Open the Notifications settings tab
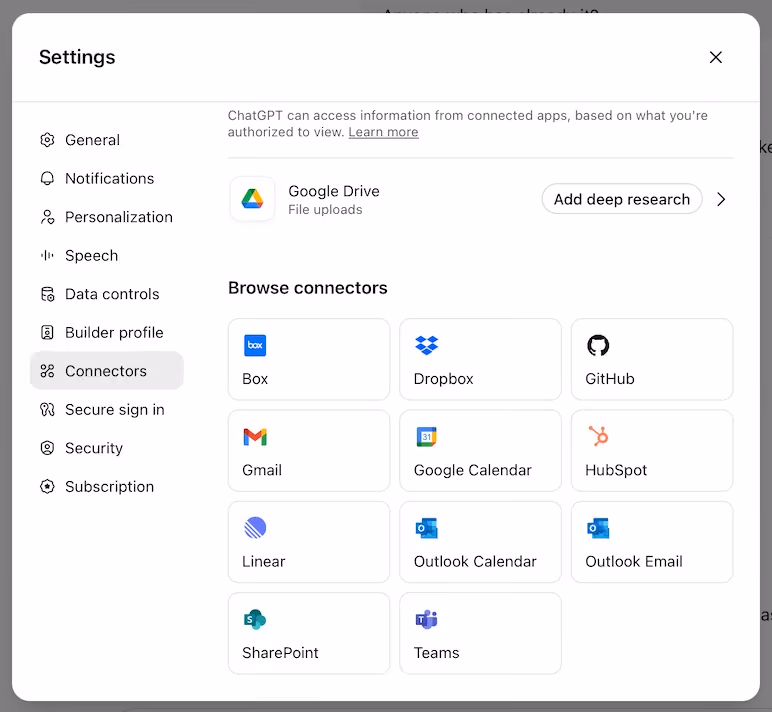Viewport: 772px width, 712px height. point(106,178)
